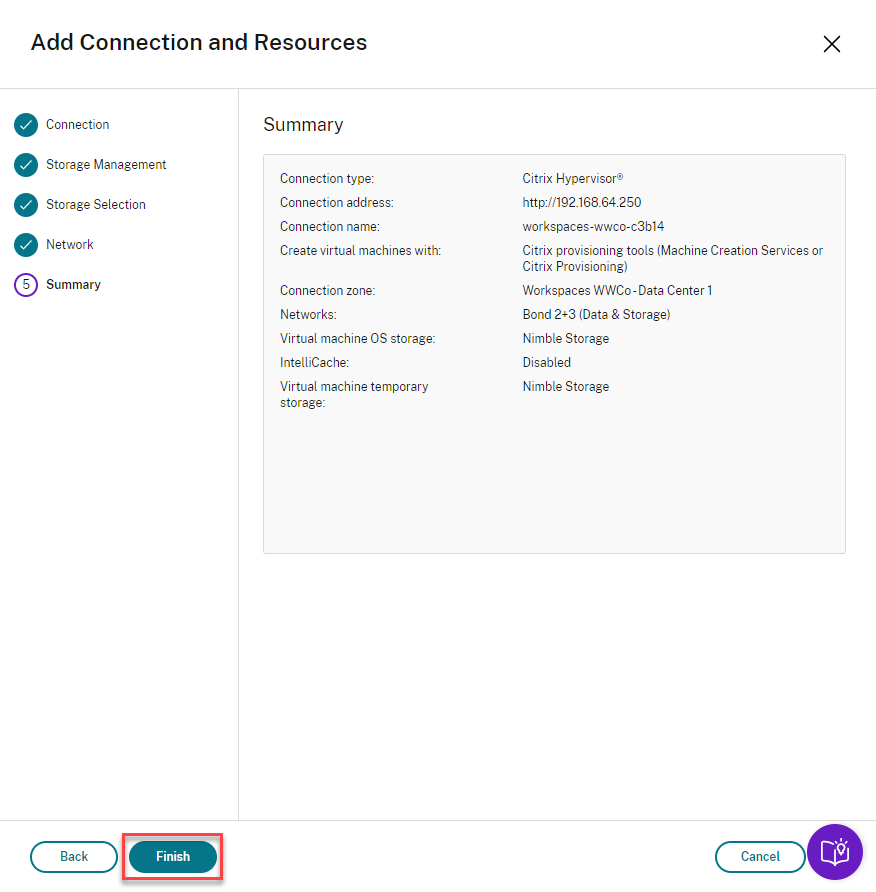Click the Storage Selection checkmark icon
Viewport: 876px width, 892px height.
[26, 205]
